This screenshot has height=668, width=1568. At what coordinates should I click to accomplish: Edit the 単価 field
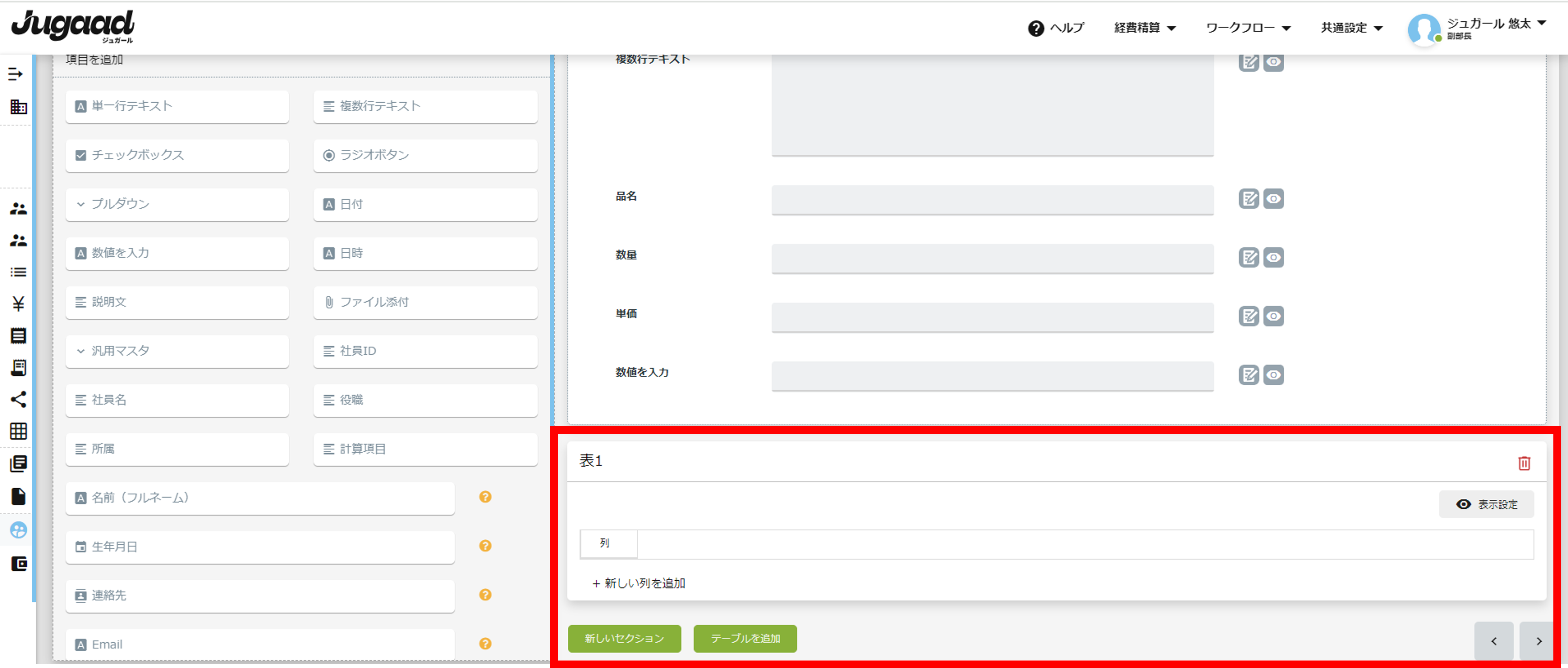(x=1248, y=316)
